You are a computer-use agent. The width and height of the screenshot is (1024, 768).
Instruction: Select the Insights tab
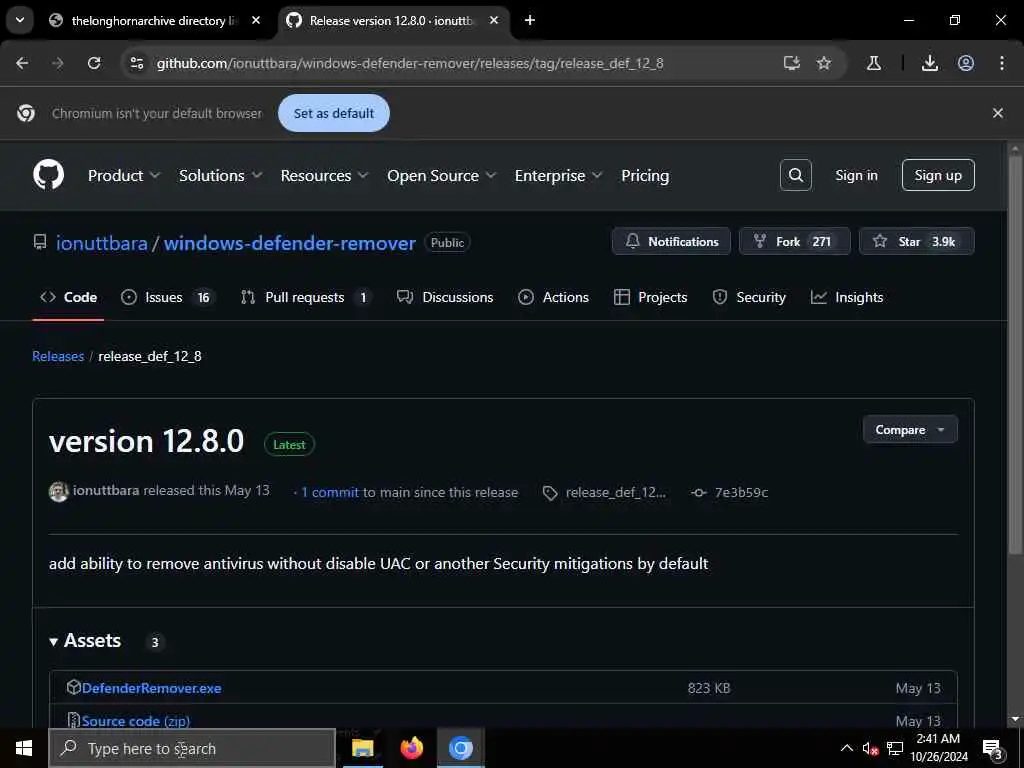point(847,297)
